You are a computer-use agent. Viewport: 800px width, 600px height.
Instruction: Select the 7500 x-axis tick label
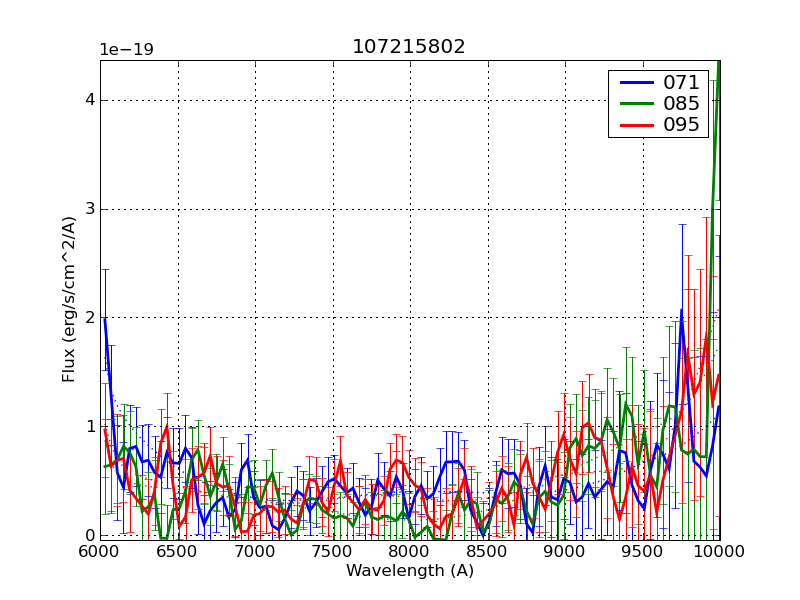point(332,552)
